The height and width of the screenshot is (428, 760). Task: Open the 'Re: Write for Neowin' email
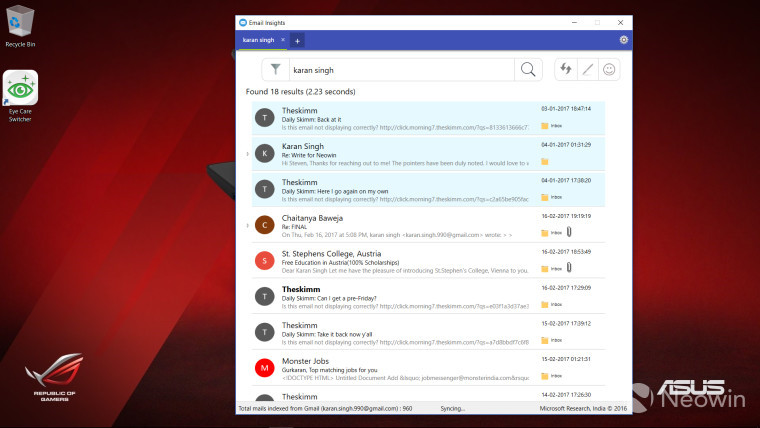[428, 154]
